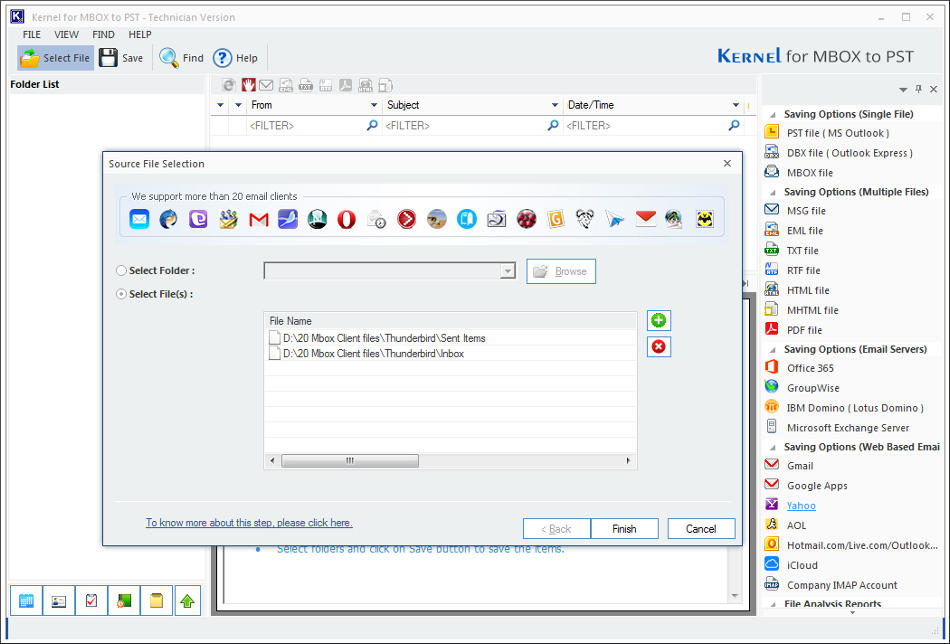
Task: Select the Select Folder radio button
Action: click(x=120, y=269)
